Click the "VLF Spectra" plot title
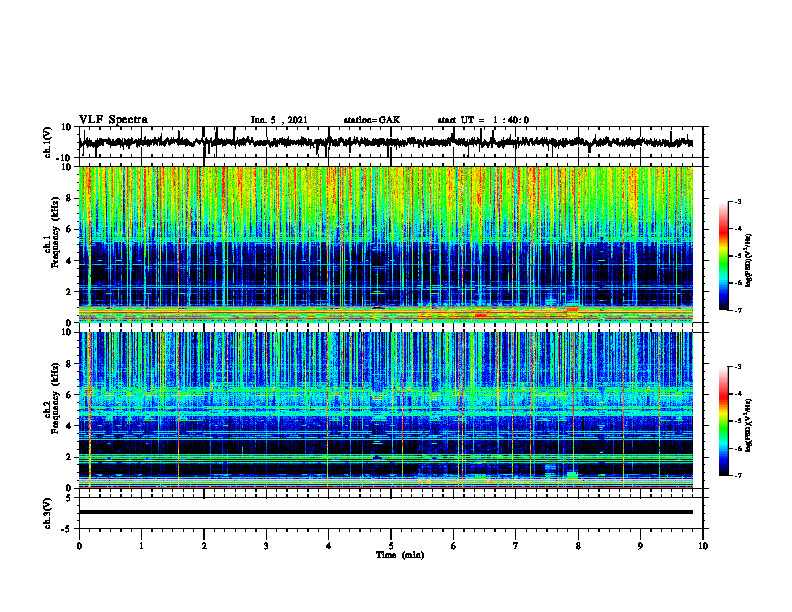This screenshot has width=792, height=612. 113,120
